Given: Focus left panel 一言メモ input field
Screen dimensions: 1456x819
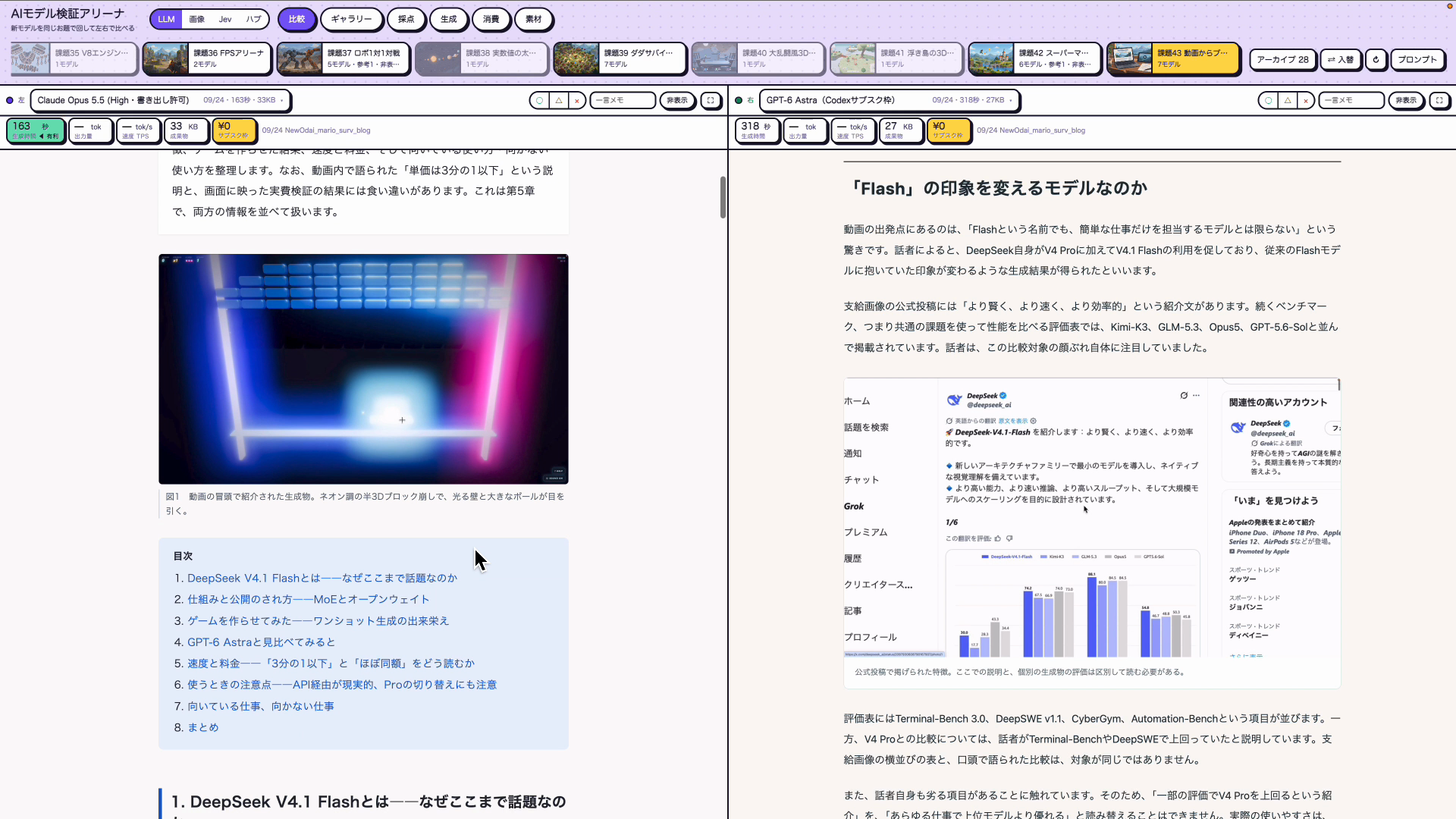Looking at the screenshot, I should tap(623, 100).
